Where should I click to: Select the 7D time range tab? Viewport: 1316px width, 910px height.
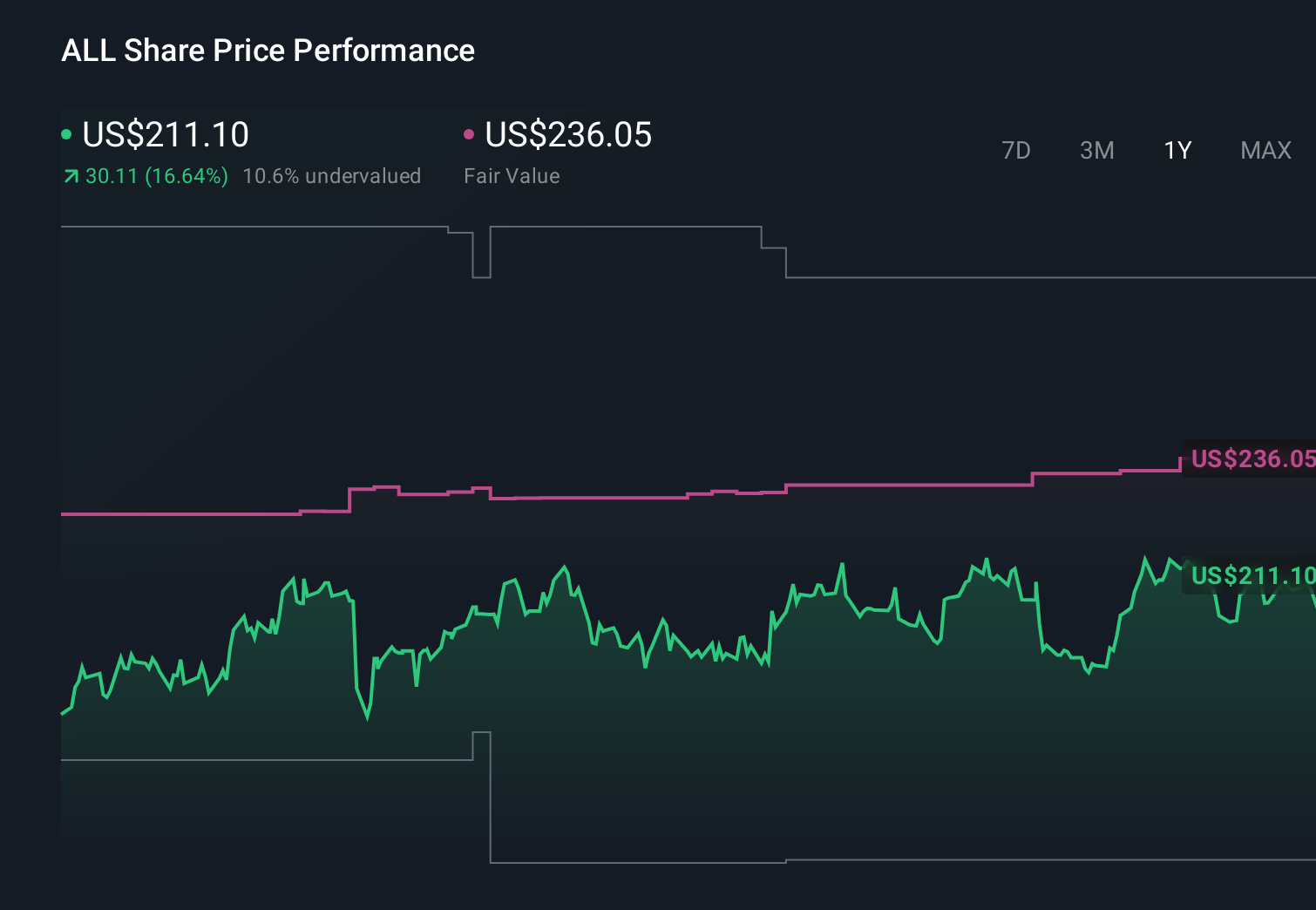tap(1016, 150)
